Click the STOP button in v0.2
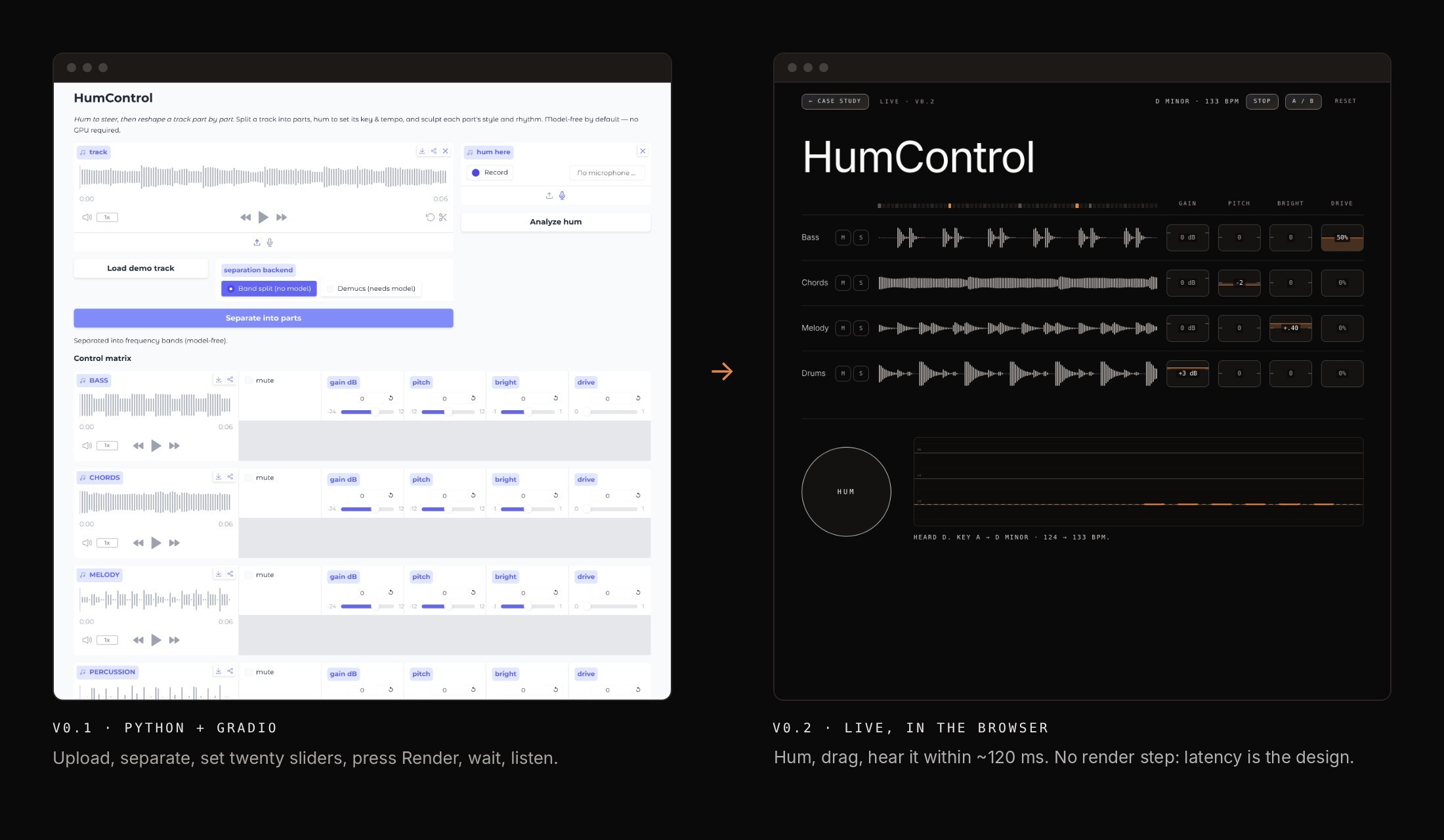 [x=1262, y=101]
